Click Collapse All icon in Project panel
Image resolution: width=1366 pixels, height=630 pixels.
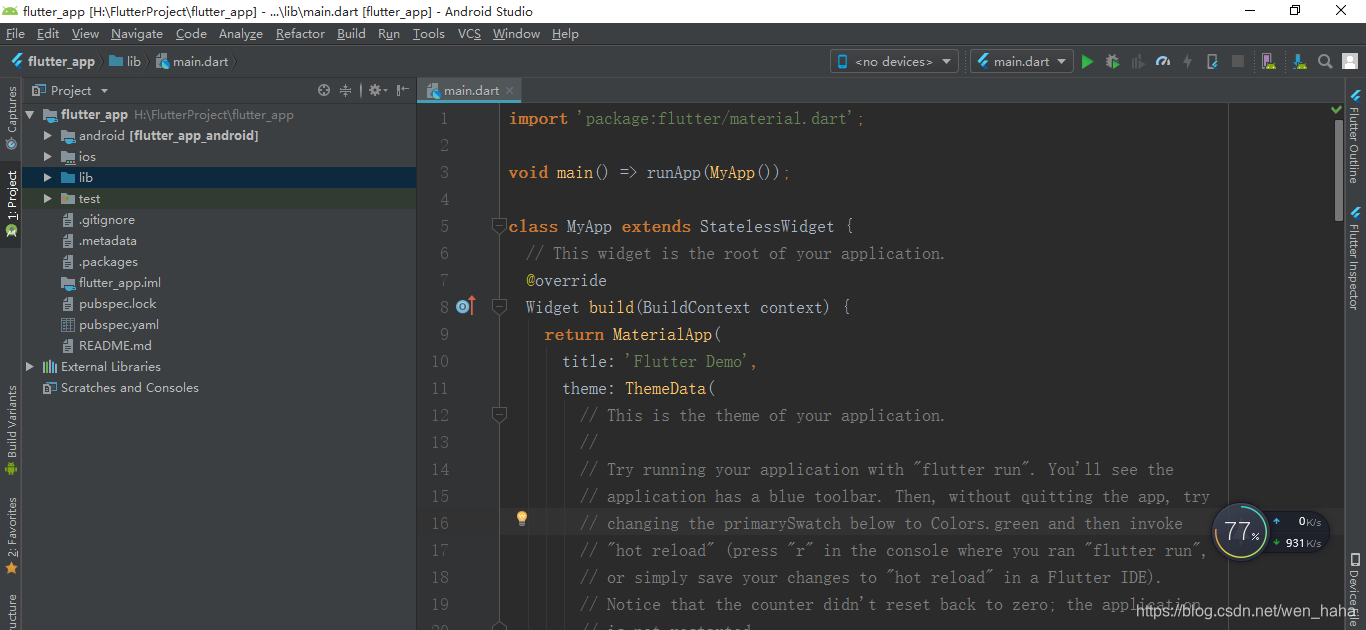(346, 90)
